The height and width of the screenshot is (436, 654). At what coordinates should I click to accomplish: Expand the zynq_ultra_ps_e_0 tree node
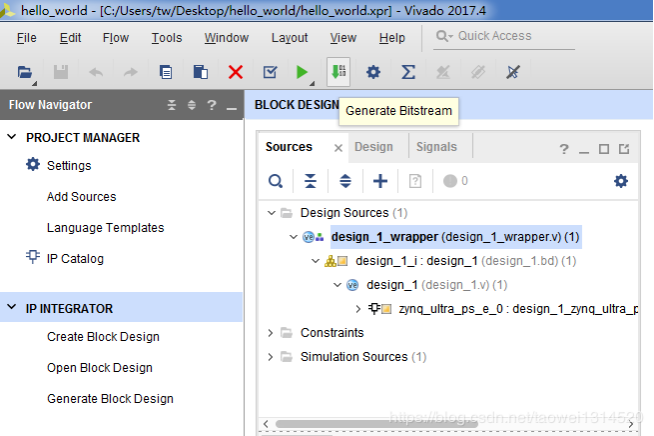click(x=358, y=309)
